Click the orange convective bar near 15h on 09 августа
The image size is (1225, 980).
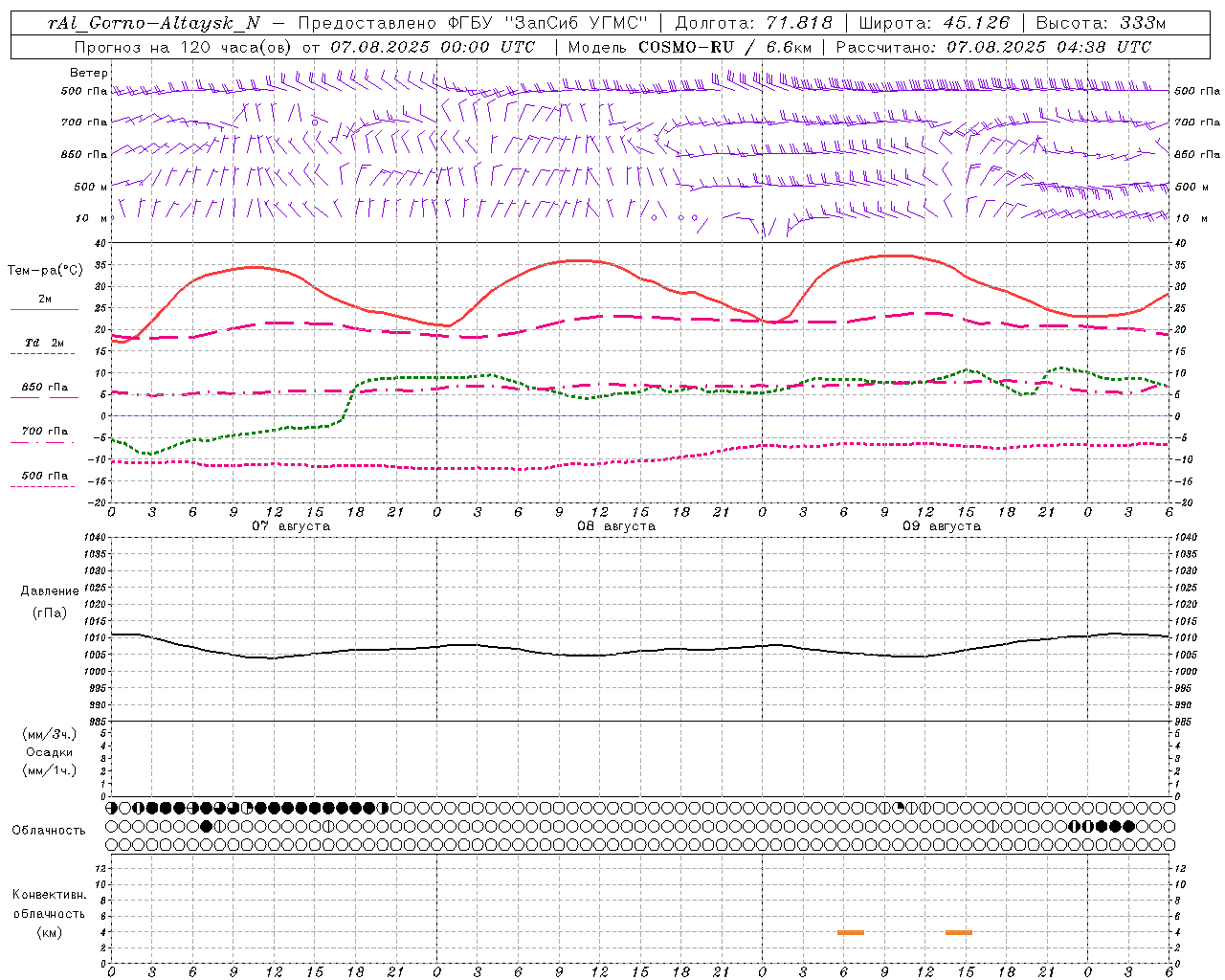click(959, 932)
